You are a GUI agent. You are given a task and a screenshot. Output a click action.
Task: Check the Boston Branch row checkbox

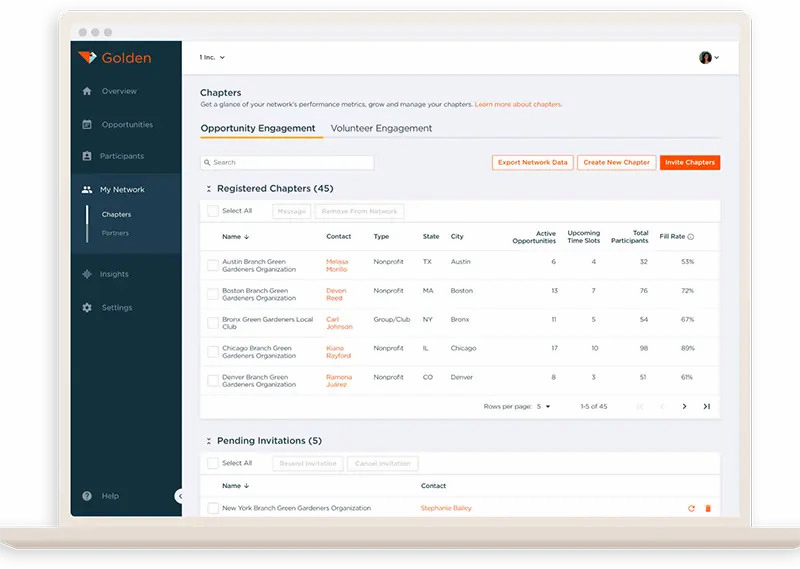[213, 294]
